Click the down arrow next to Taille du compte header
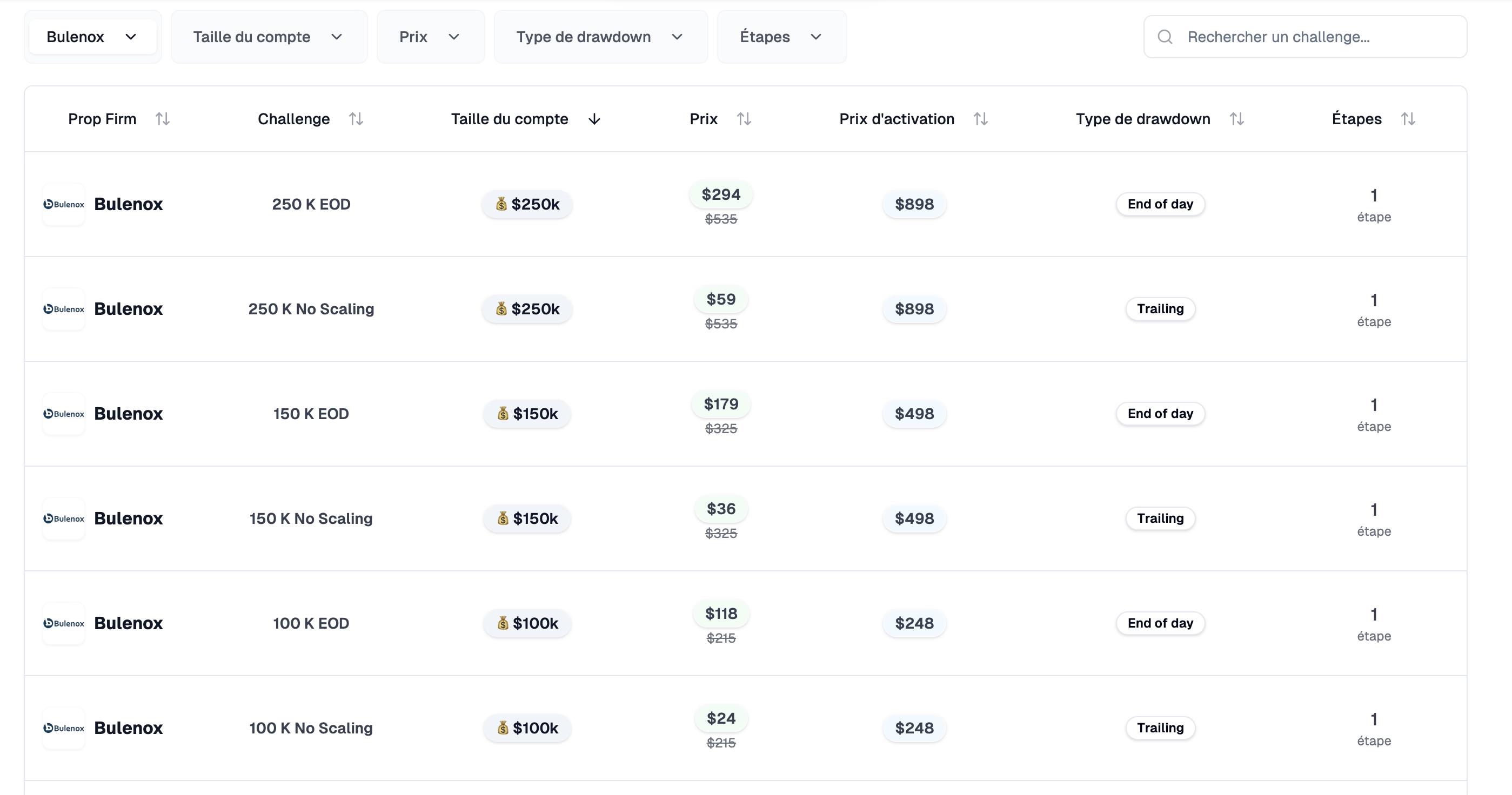This screenshot has width=1512, height=795. click(594, 119)
